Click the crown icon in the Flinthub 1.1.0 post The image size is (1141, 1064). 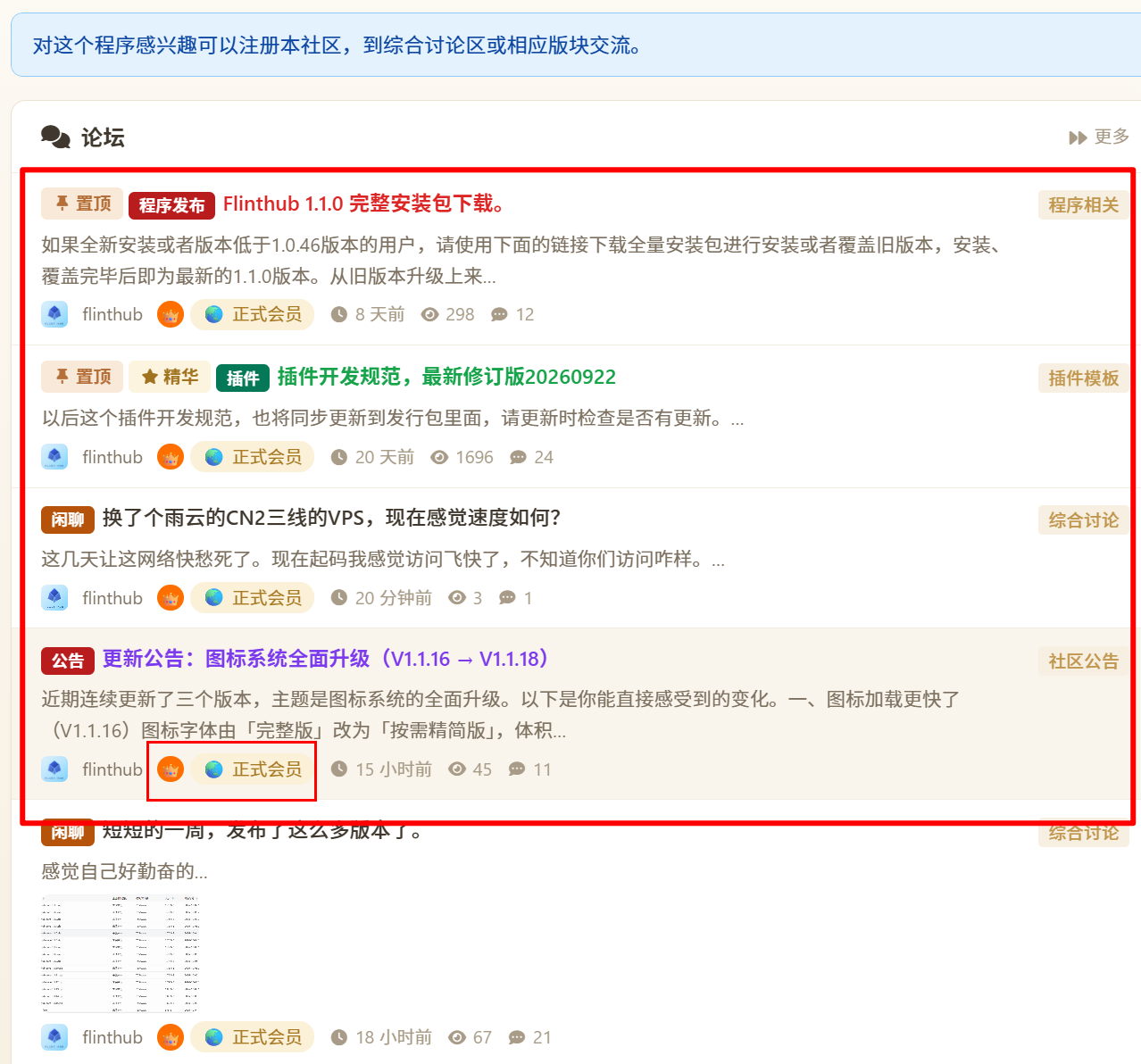point(171,314)
